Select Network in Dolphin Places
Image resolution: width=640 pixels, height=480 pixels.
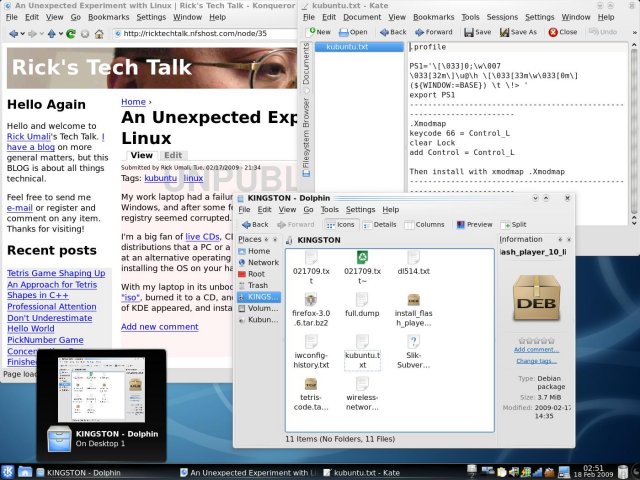pos(259,262)
